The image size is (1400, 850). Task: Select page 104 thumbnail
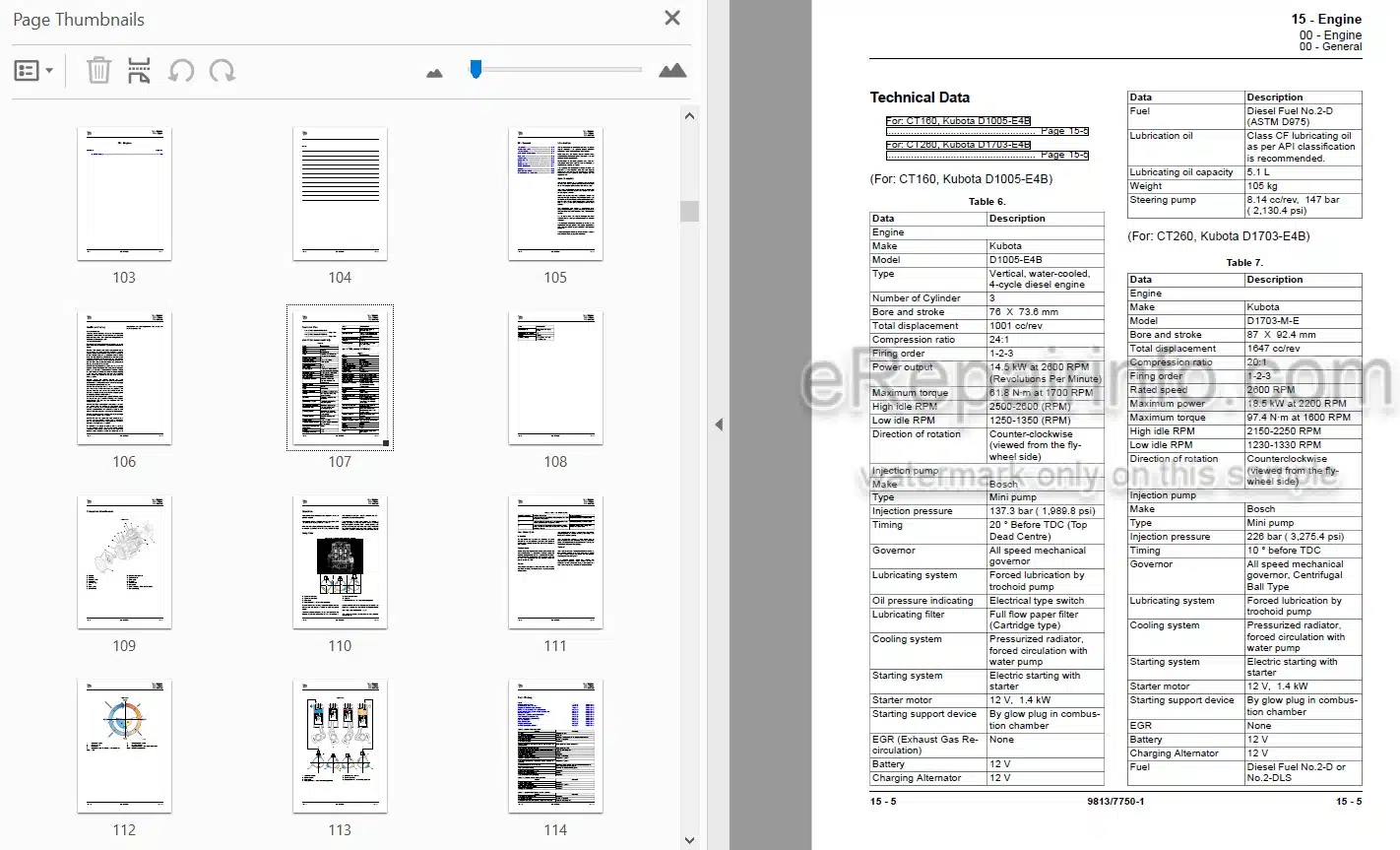click(x=340, y=194)
